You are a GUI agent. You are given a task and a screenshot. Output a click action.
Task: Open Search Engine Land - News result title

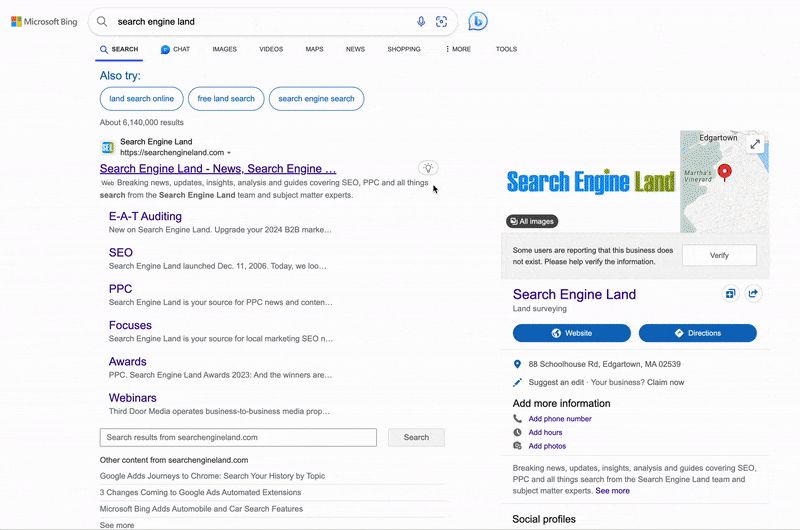pos(218,168)
